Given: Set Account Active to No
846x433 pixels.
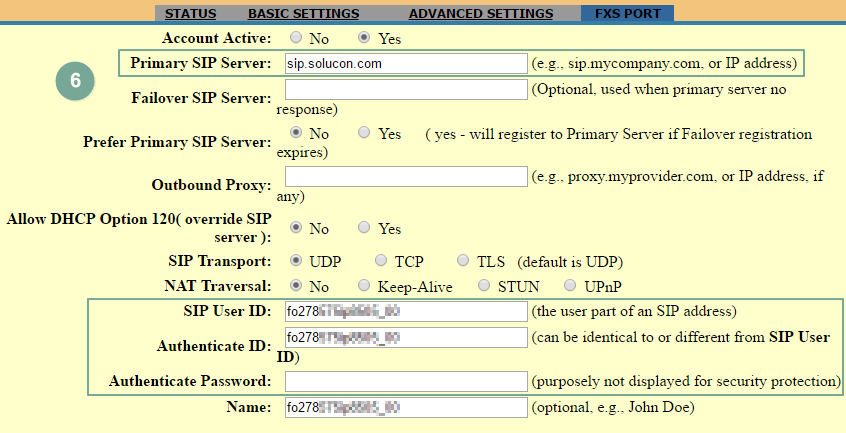Looking at the screenshot, I should (295, 38).
